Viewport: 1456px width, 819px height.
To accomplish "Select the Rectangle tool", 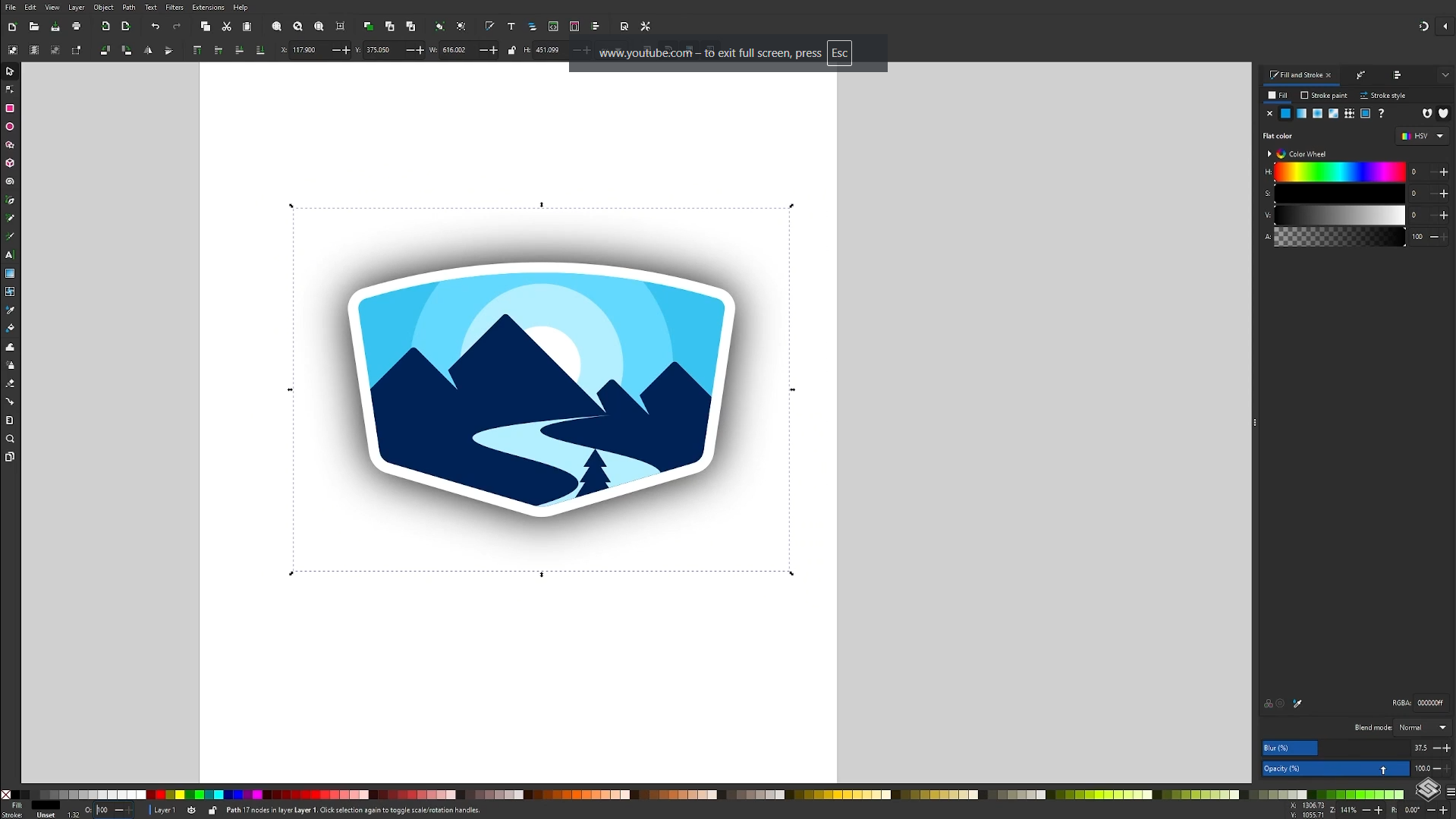I will tap(10, 108).
